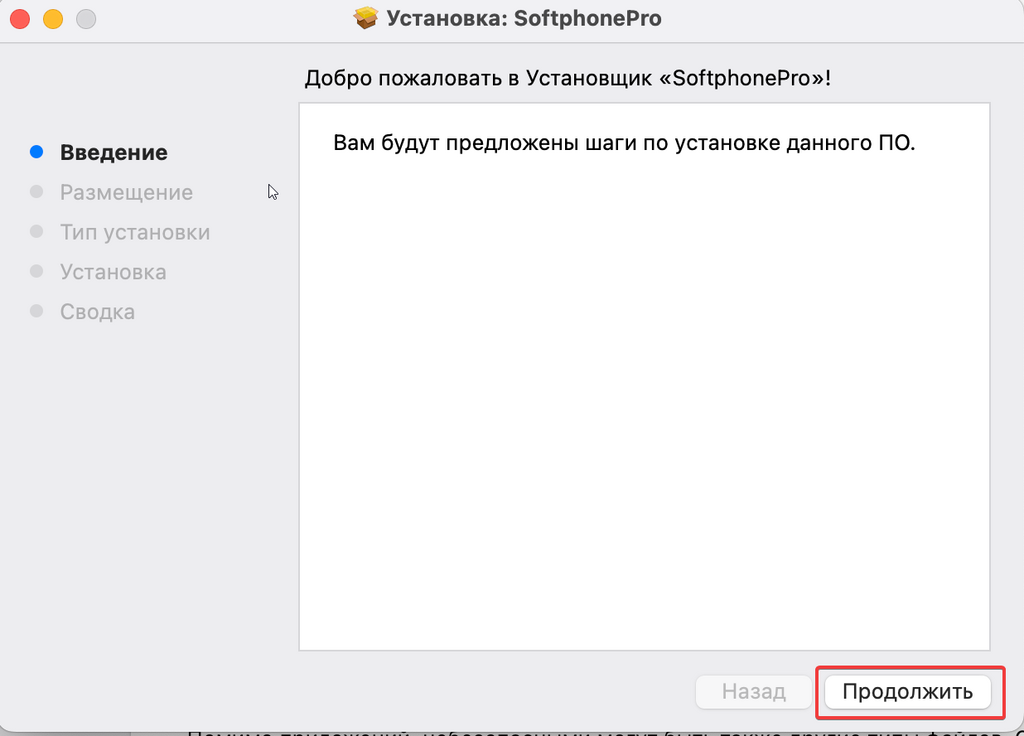This screenshot has height=736, width=1024.
Task: Click the grey bullet beside Установка
Action: click(x=37, y=271)
